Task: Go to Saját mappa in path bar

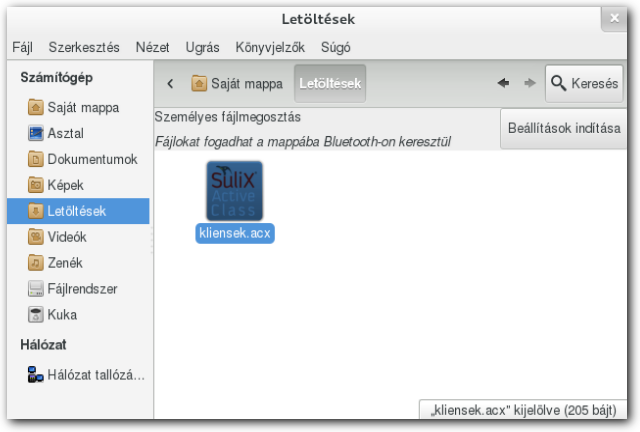Action: pyautogui.click(x=237, y=84)
